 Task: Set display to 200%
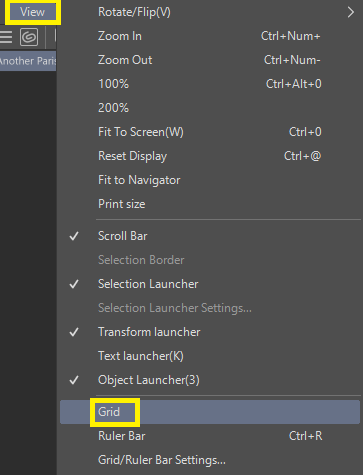[210, 108]
